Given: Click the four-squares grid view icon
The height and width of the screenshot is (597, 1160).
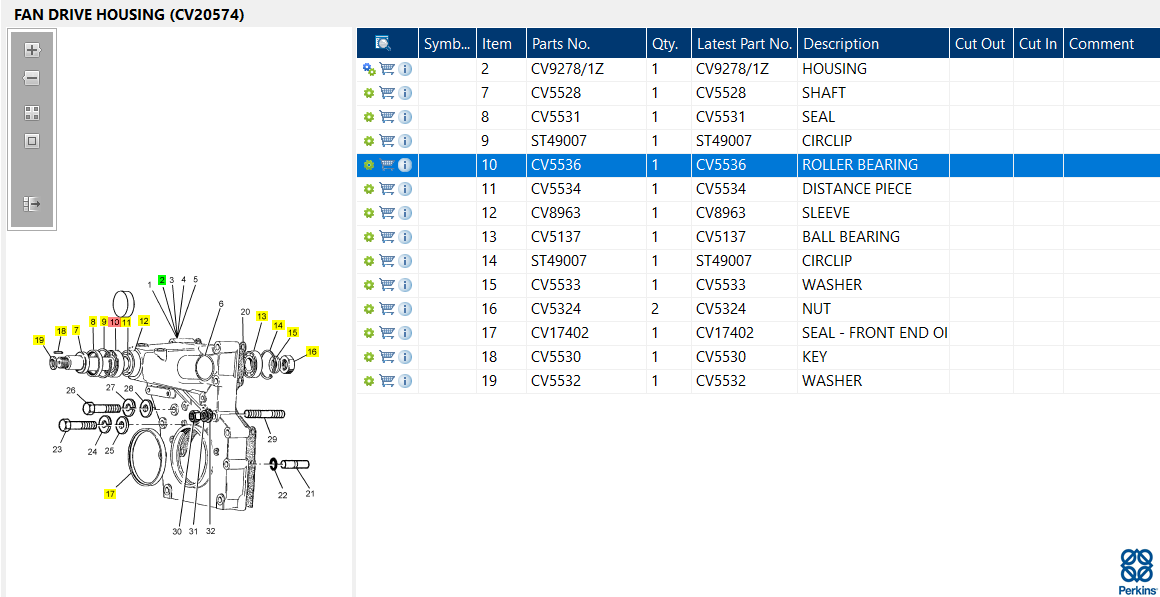Looking at the screenshot, I should [x=32, y=113].
